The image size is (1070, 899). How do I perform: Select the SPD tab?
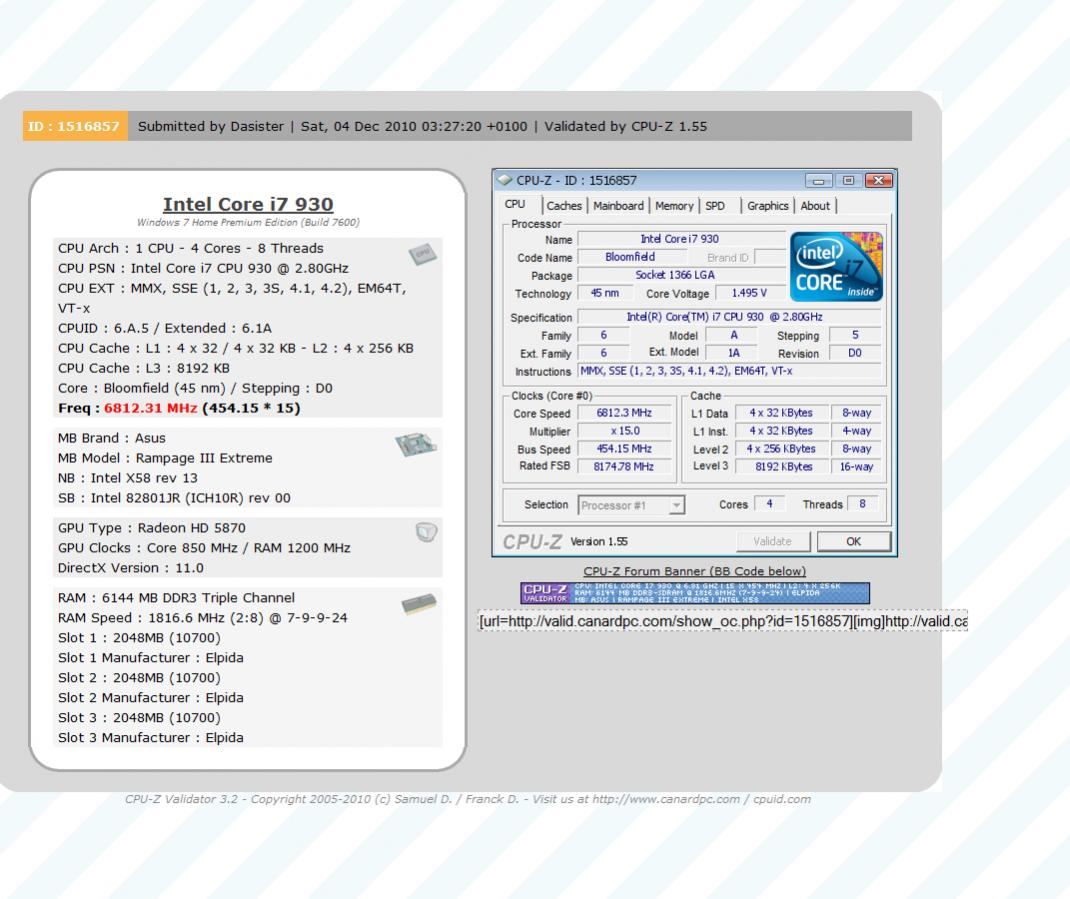(715, 205)
